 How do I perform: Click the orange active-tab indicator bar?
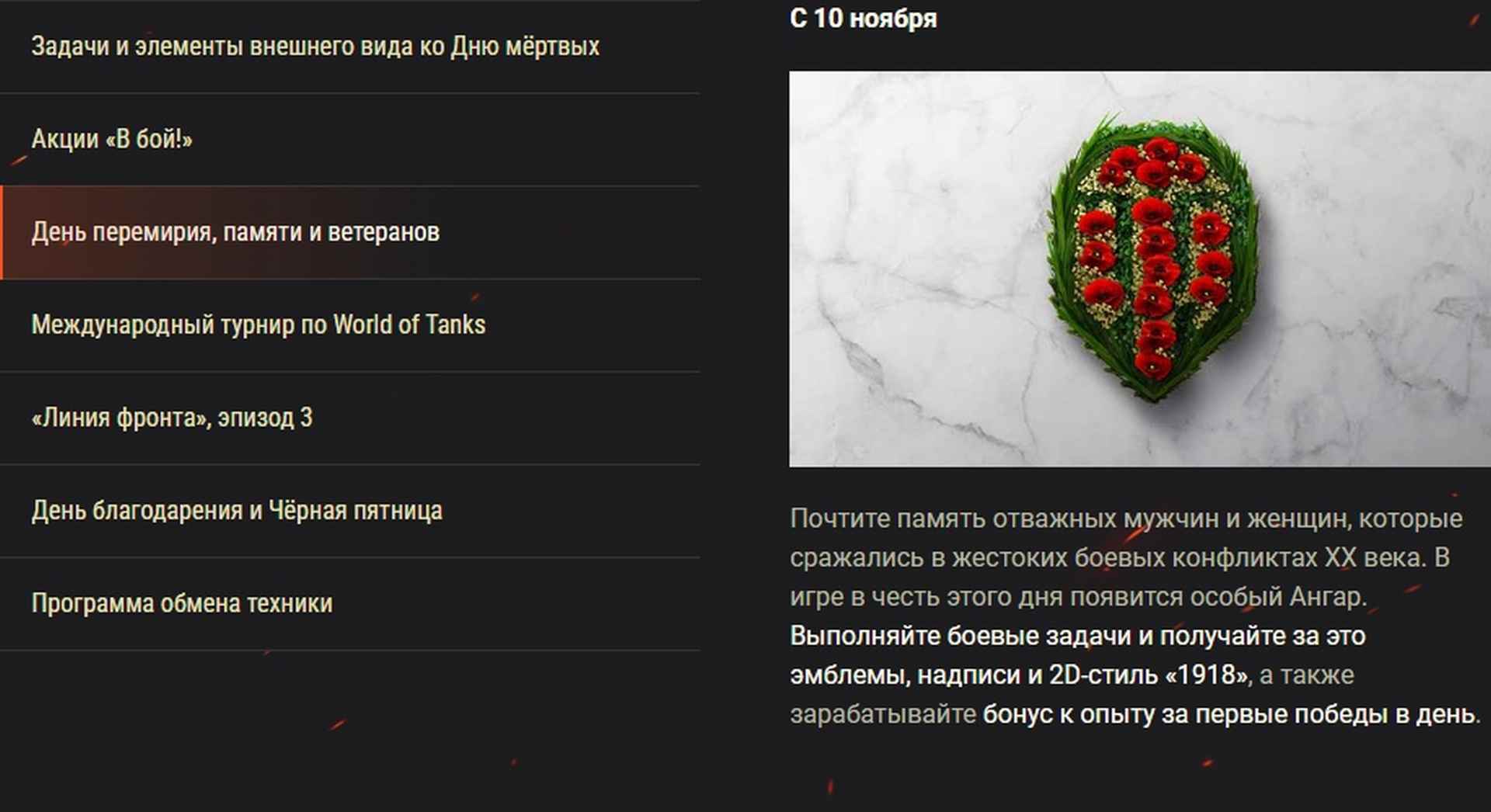2,232
